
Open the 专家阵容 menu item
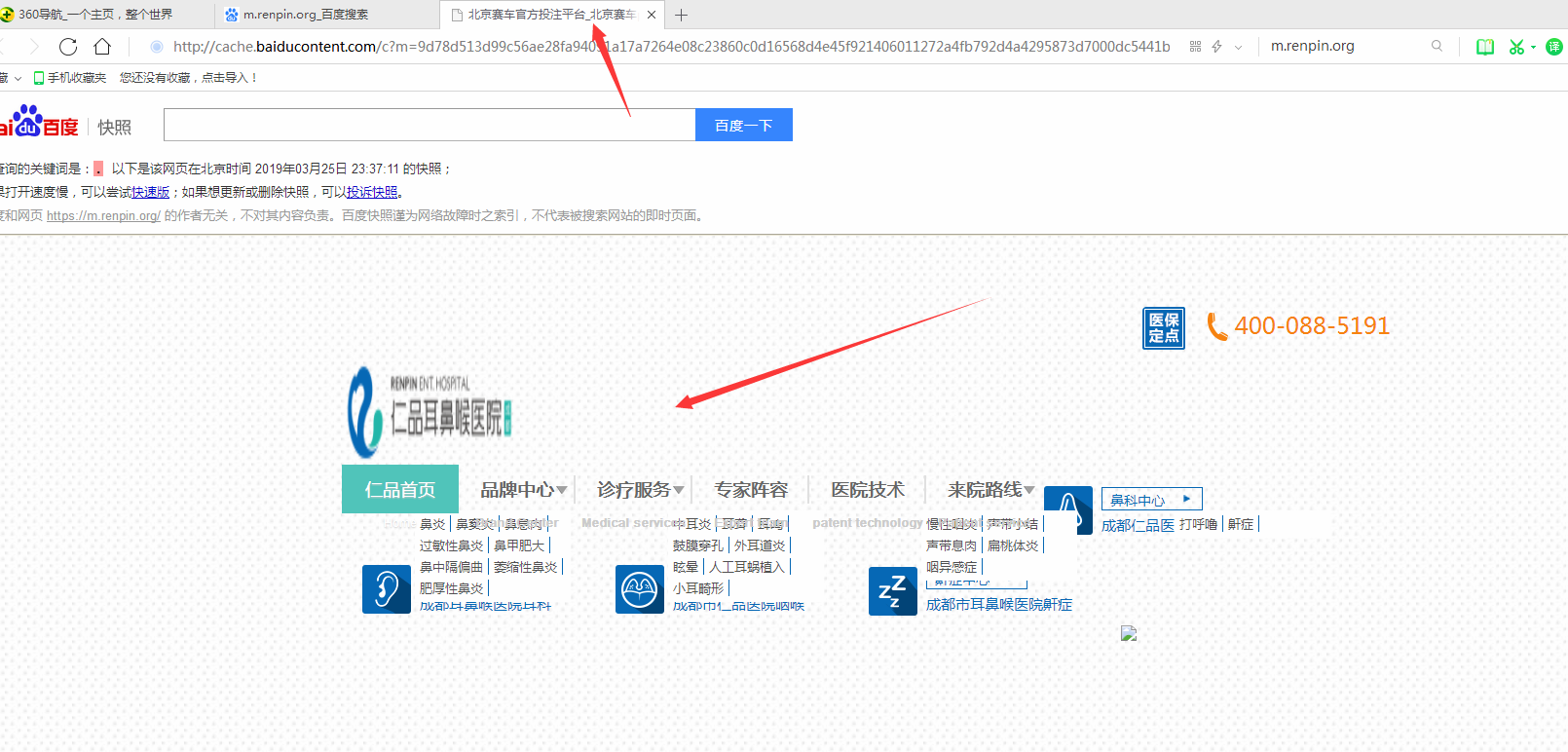point(751,490)
